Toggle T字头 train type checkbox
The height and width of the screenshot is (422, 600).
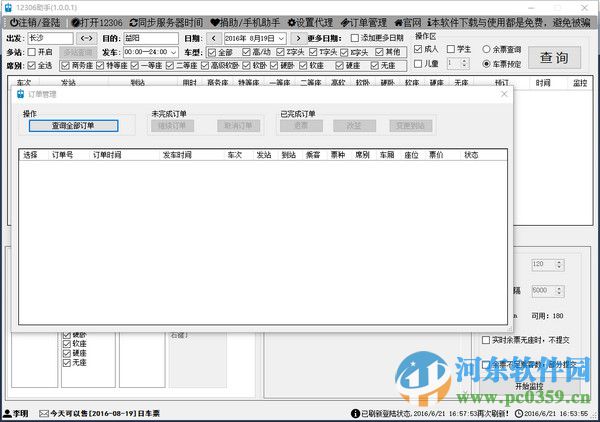click(313, 52)
